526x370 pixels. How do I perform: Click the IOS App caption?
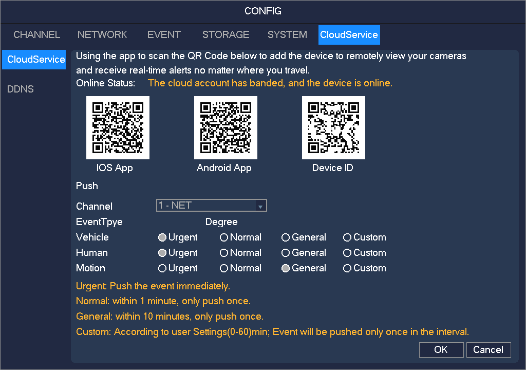(x=114, y=168)
